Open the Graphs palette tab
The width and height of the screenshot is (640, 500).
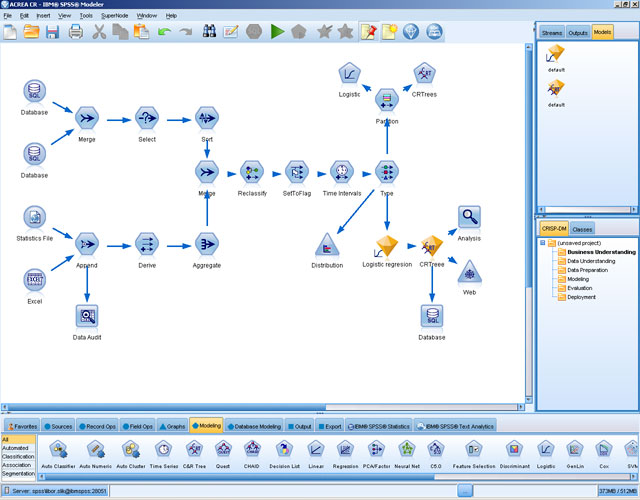[x=172, y=426]
